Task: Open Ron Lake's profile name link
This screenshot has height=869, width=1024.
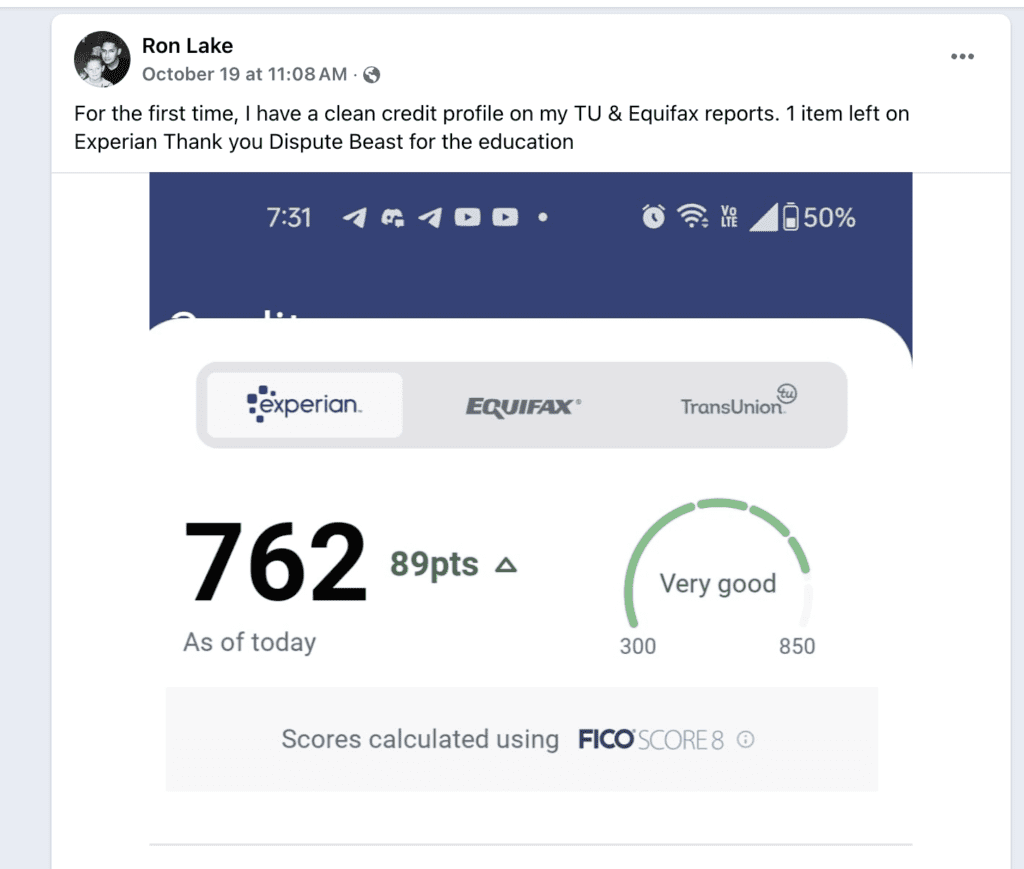Action: tap(187, 45)
